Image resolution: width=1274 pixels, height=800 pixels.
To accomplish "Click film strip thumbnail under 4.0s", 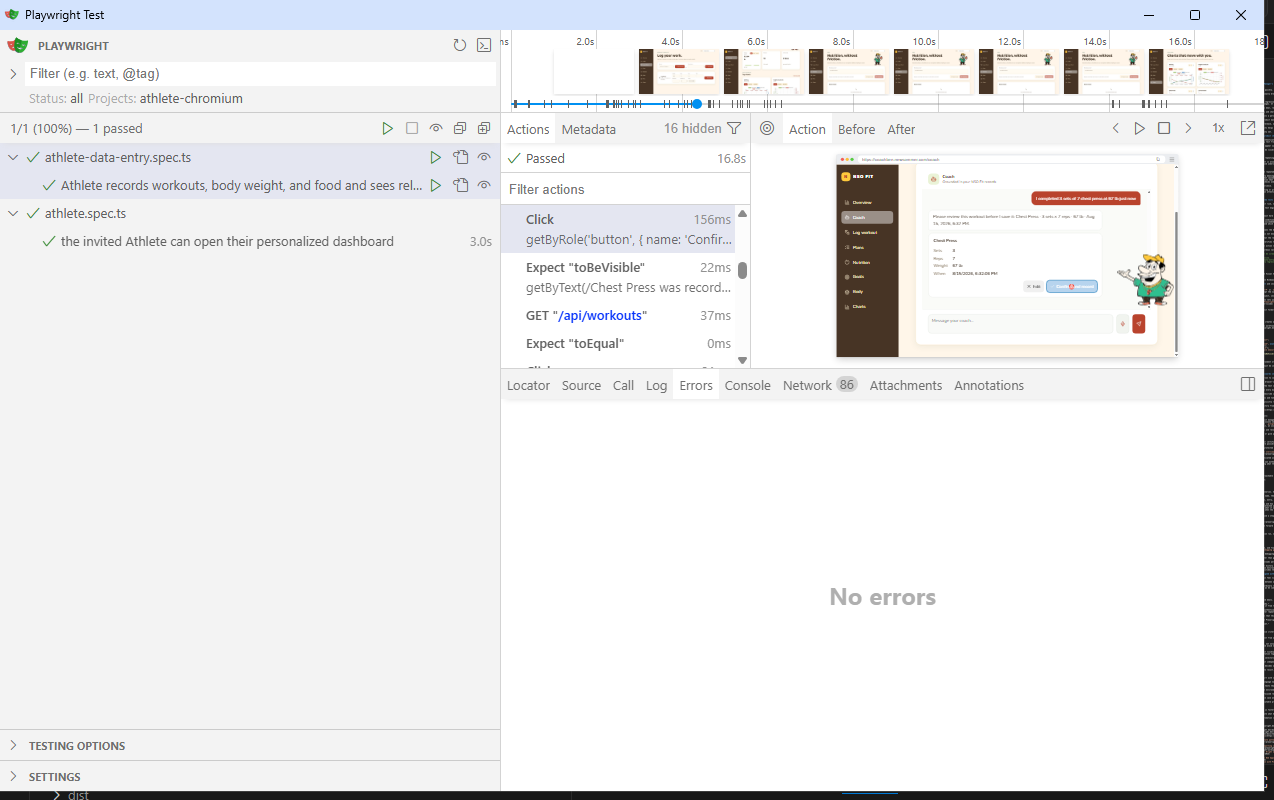I will [x=679, y=72].
